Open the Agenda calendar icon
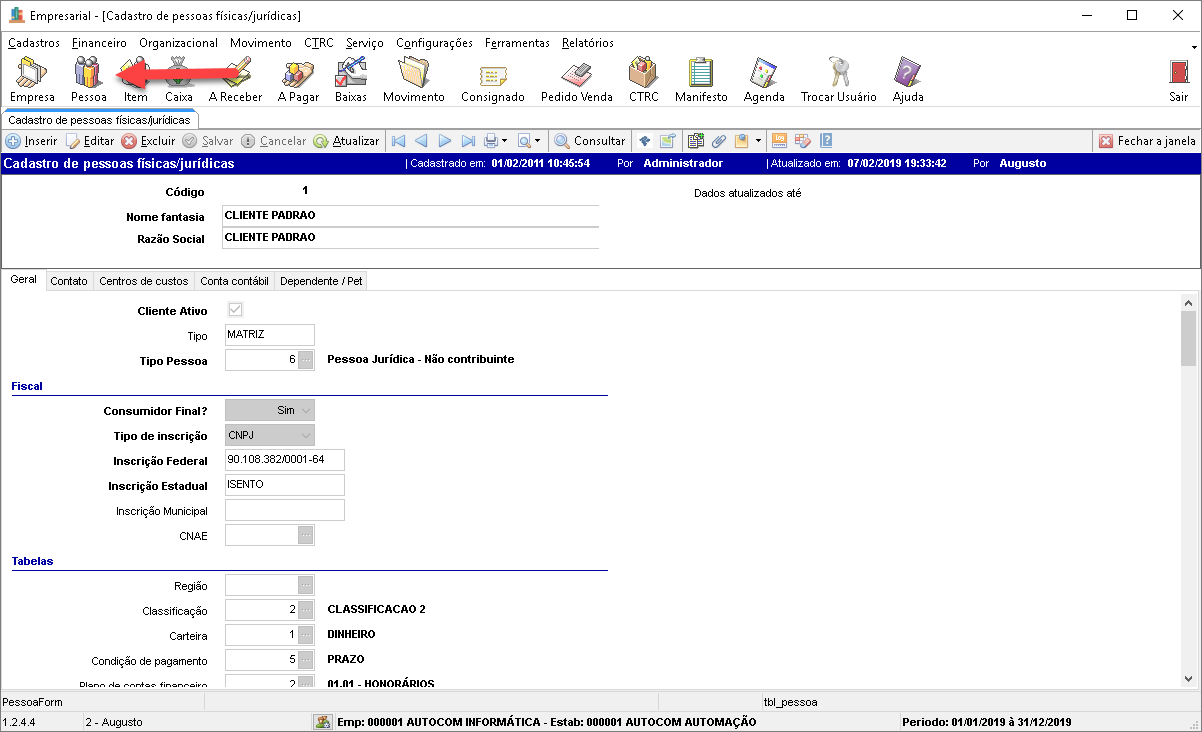1202x732 pixels. tap(764, 78)
